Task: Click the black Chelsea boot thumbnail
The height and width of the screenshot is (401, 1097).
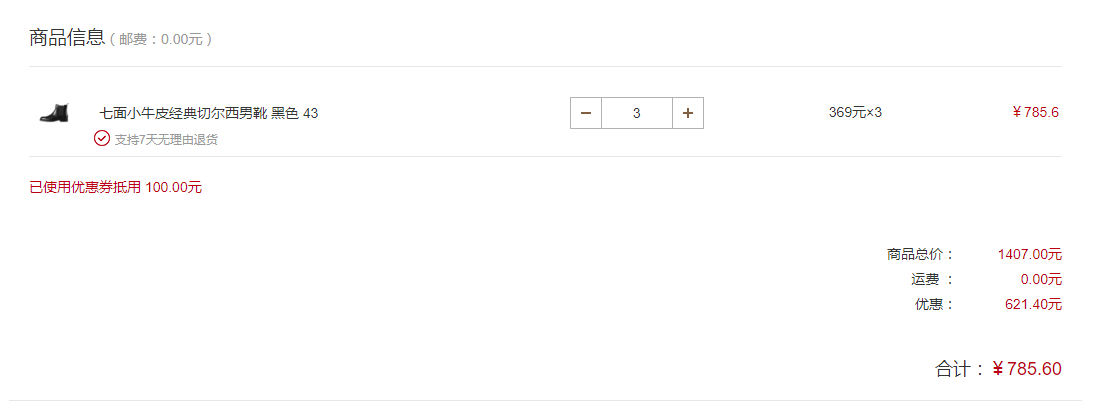Action: click(54, 113)
